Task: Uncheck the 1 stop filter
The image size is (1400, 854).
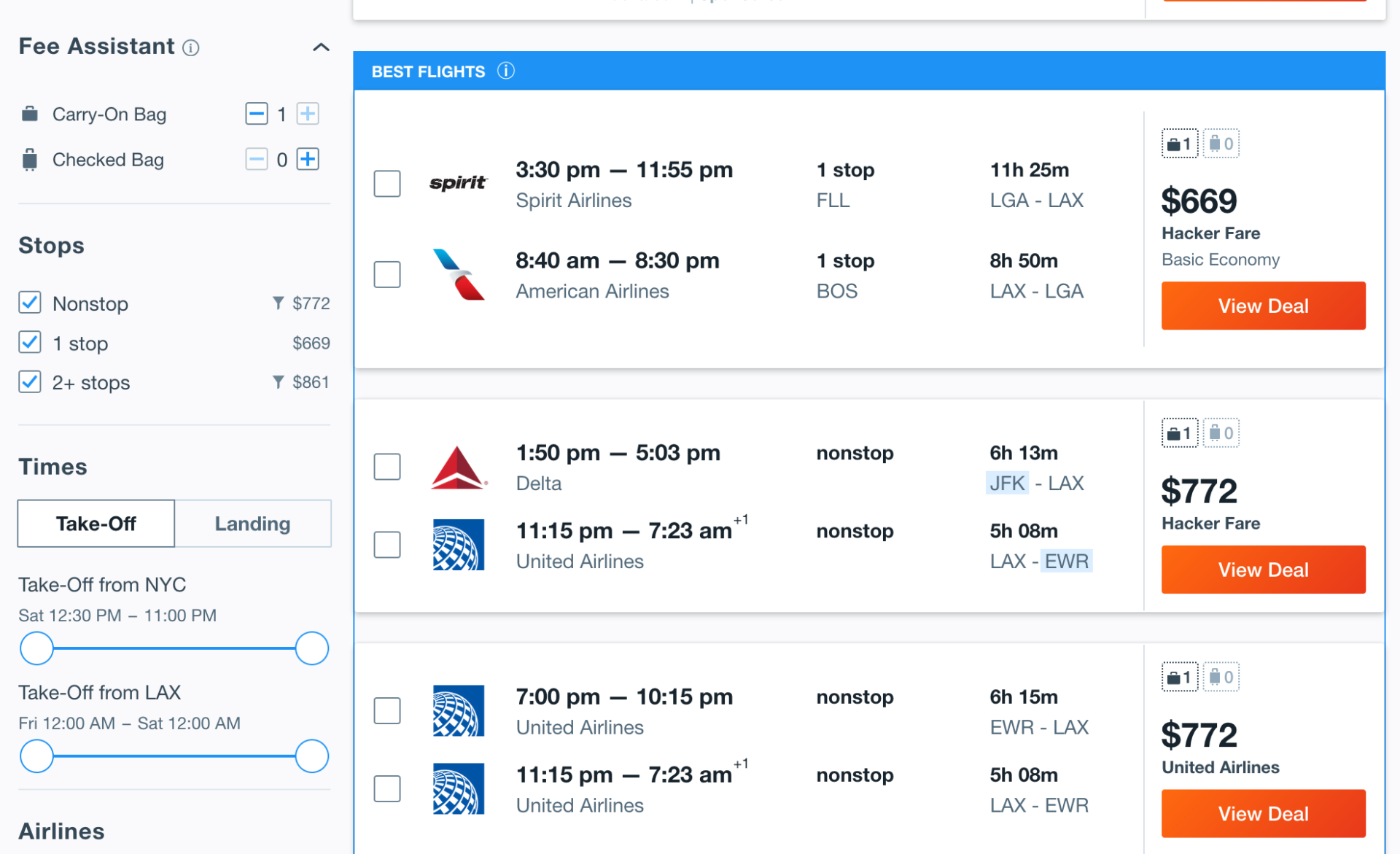Action: coord(29,342)
